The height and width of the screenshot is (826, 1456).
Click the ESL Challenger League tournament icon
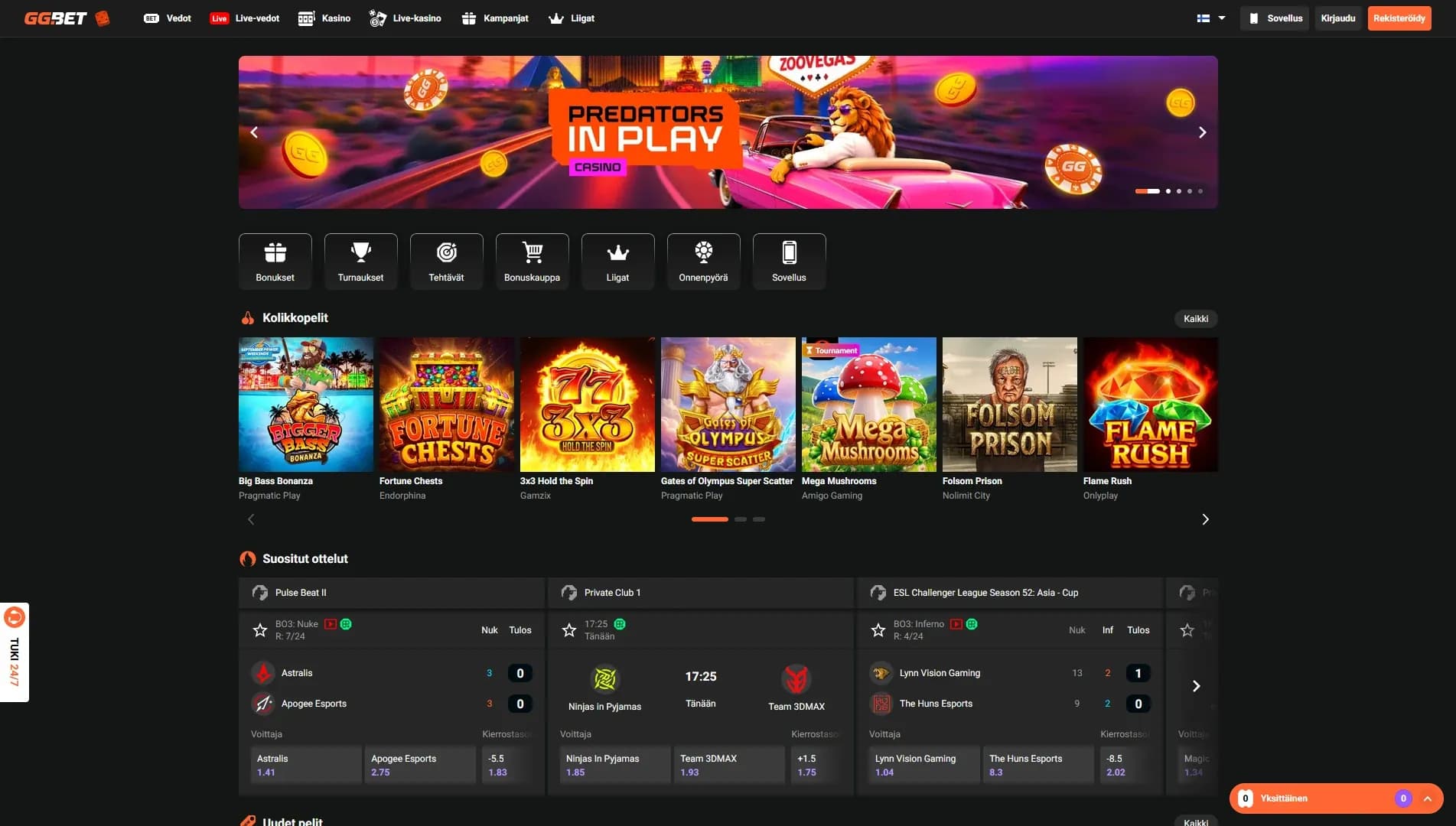878,593
